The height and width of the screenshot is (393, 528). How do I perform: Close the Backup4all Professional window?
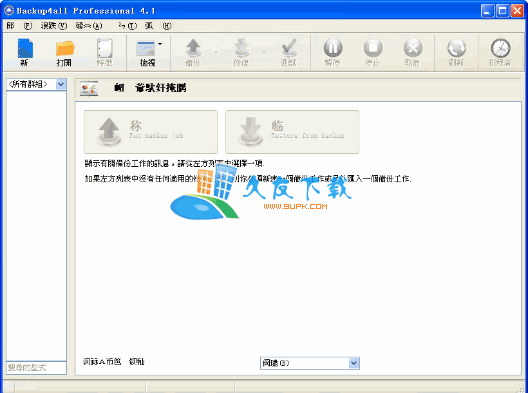[517, 11]
